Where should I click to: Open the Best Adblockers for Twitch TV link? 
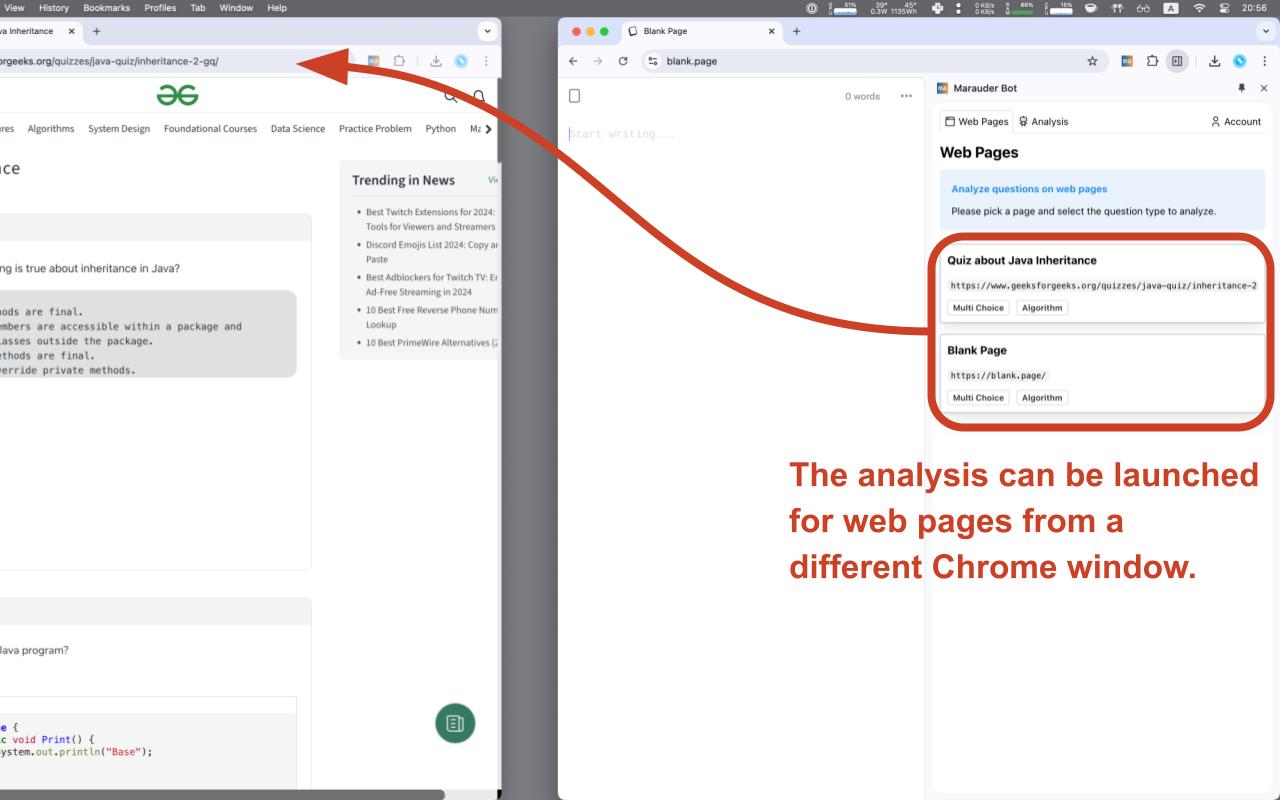432,285
